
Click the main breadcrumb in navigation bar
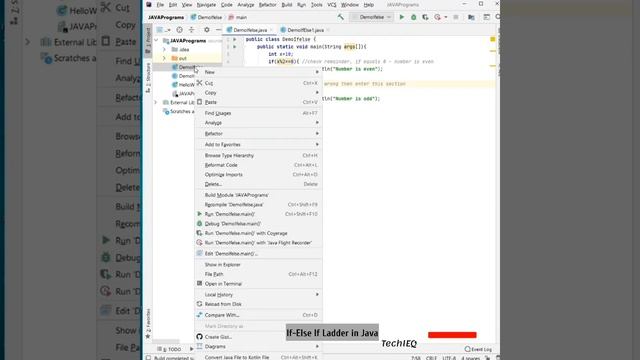(x=238, y=18)
